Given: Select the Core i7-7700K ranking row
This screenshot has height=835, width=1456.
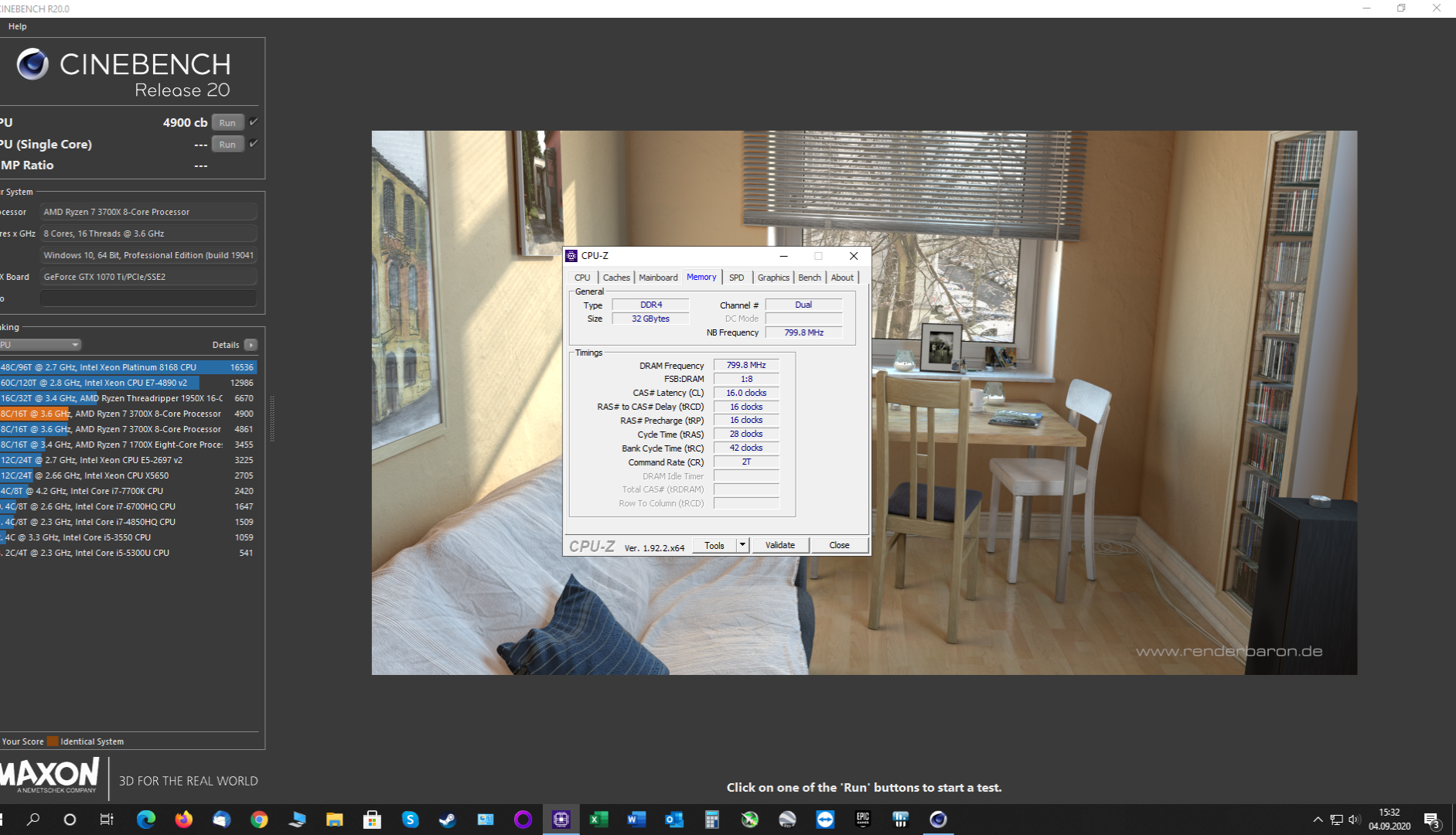Looking at the screenshot, I should 128,491.
